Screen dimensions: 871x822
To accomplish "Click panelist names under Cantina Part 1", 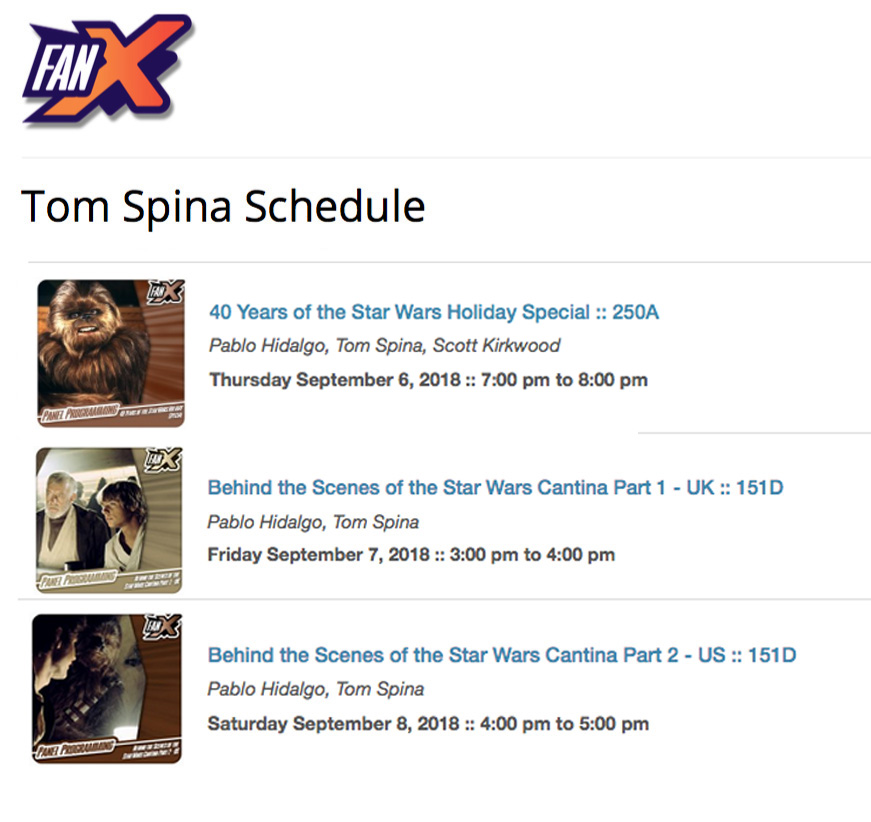I will point(313,522).
